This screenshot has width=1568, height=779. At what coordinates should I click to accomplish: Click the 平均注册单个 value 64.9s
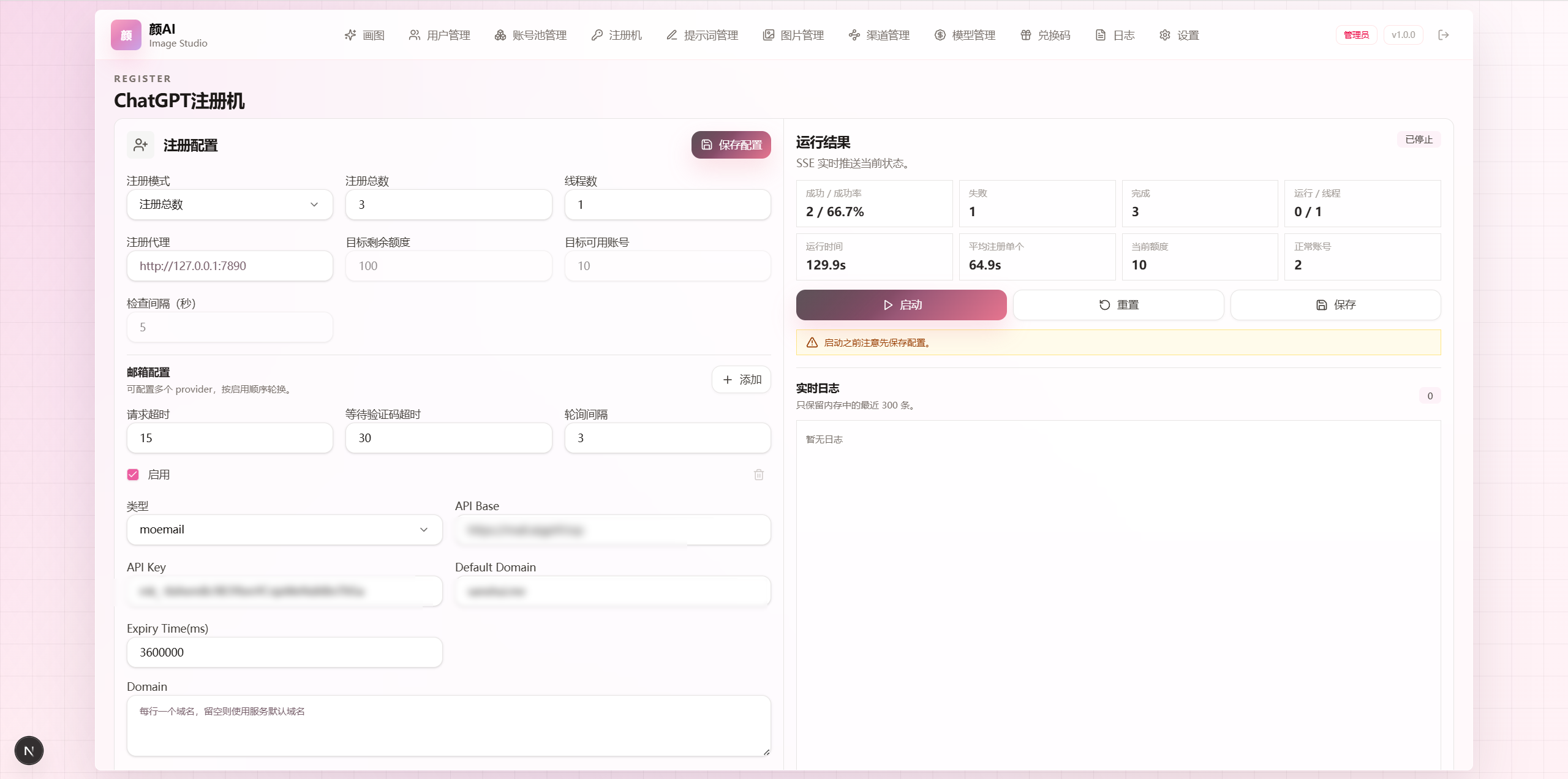coord(985,265)
